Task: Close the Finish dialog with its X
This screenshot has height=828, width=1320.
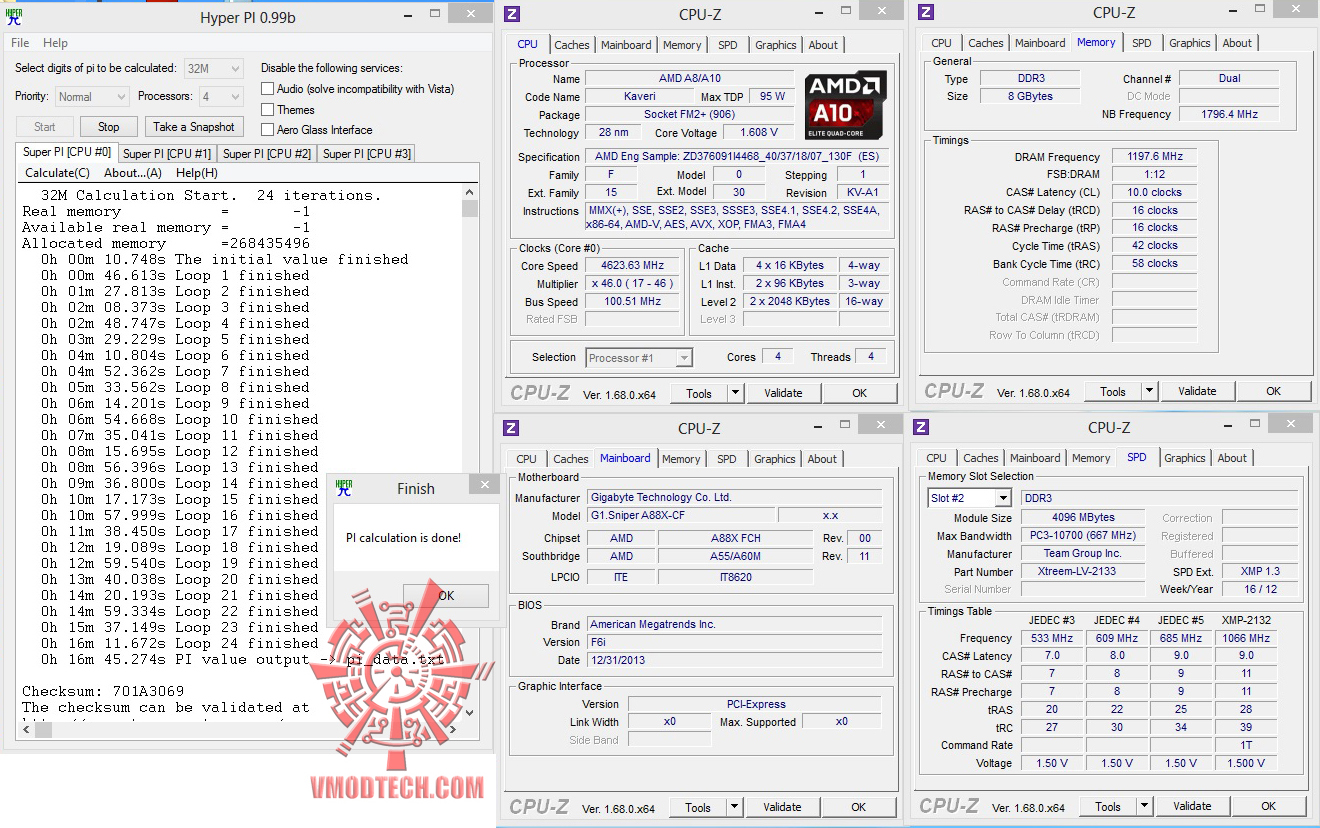Action: [x=484, y=485]
